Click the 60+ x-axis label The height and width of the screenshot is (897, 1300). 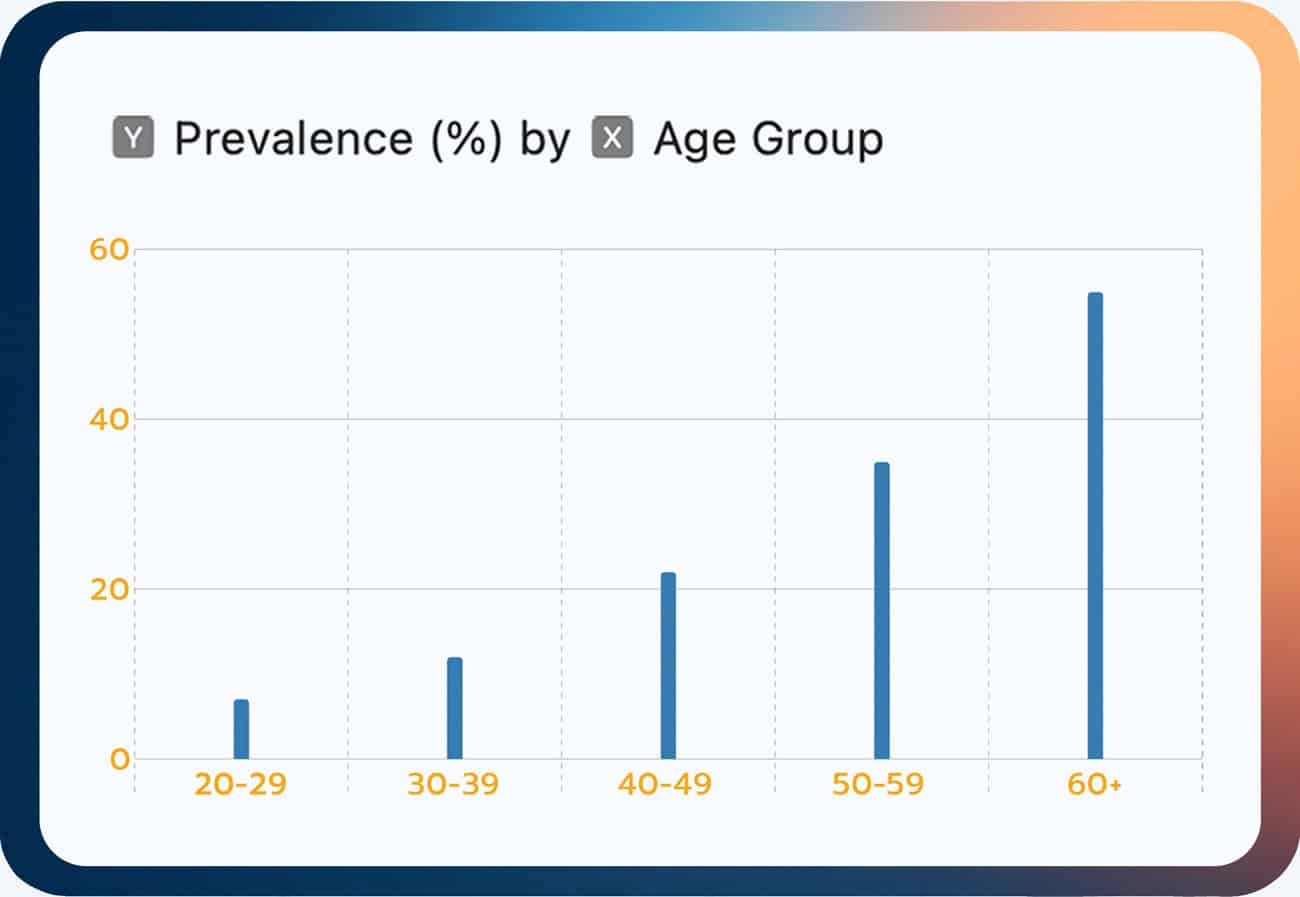click(1094, 785)
